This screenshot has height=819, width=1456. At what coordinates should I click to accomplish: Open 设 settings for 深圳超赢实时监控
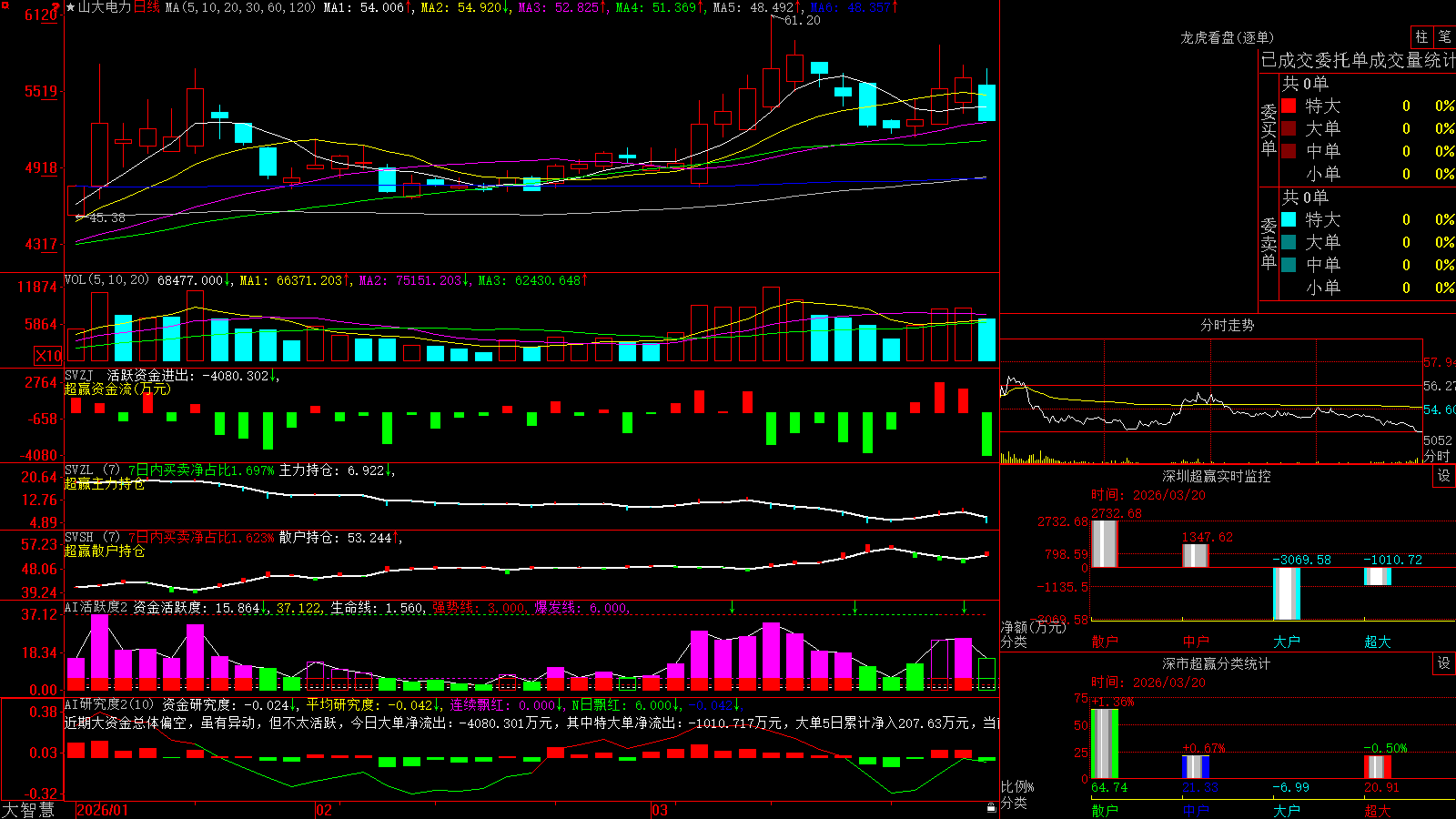(1444, 476)
